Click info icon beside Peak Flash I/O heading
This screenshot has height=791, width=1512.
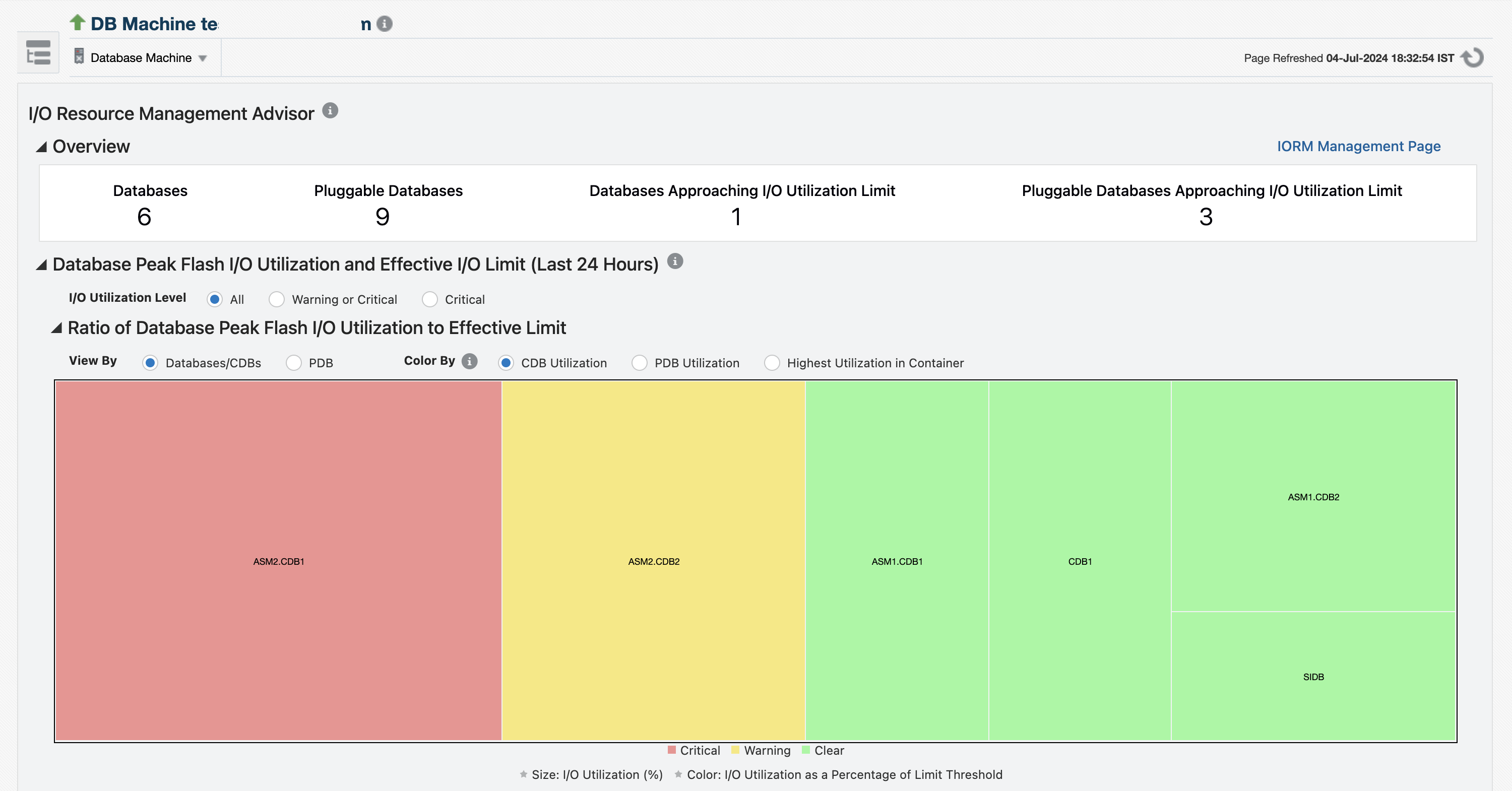675,261
